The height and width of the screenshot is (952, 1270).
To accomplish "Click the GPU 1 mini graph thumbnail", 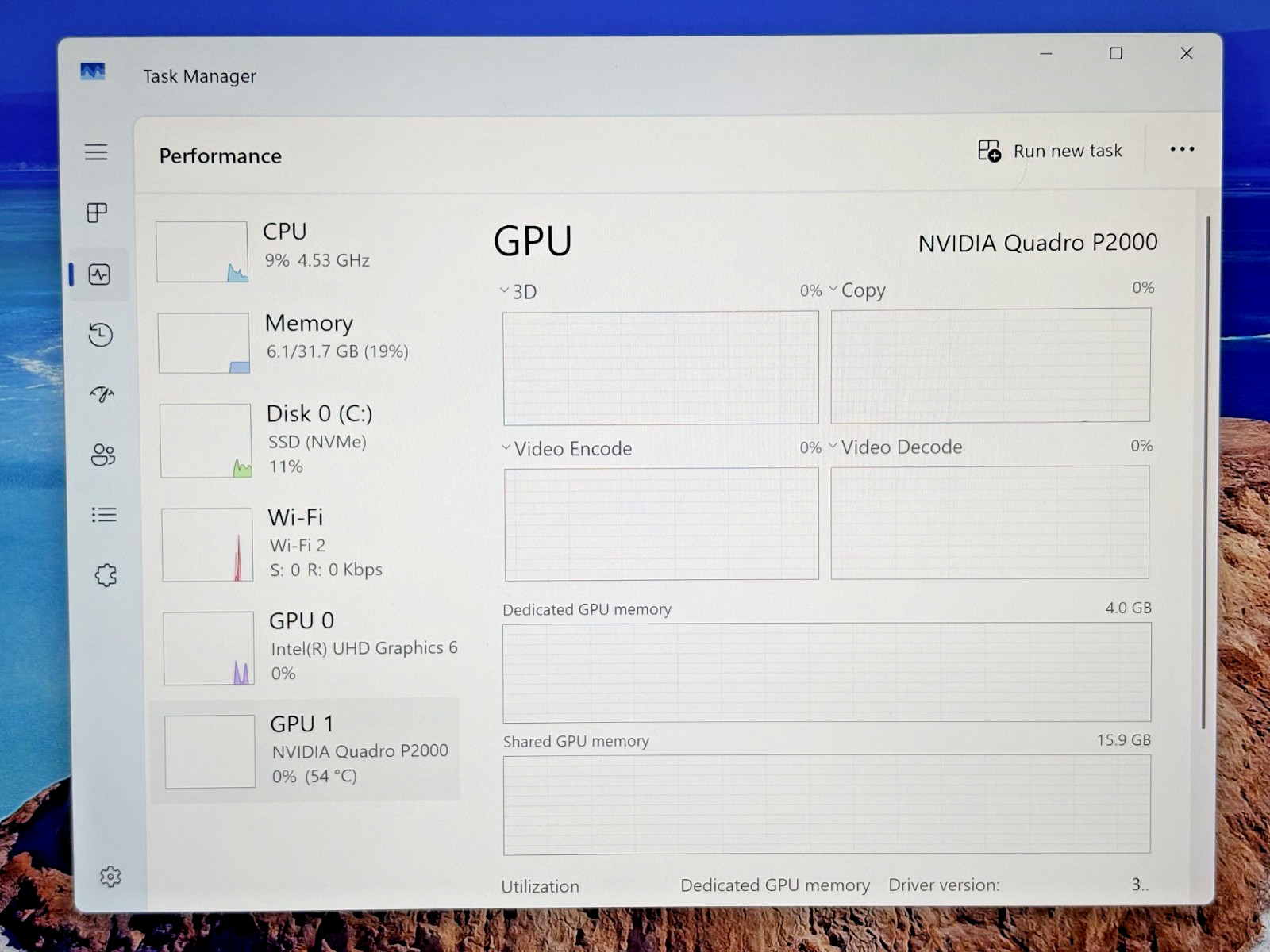I will coord(210,751).
